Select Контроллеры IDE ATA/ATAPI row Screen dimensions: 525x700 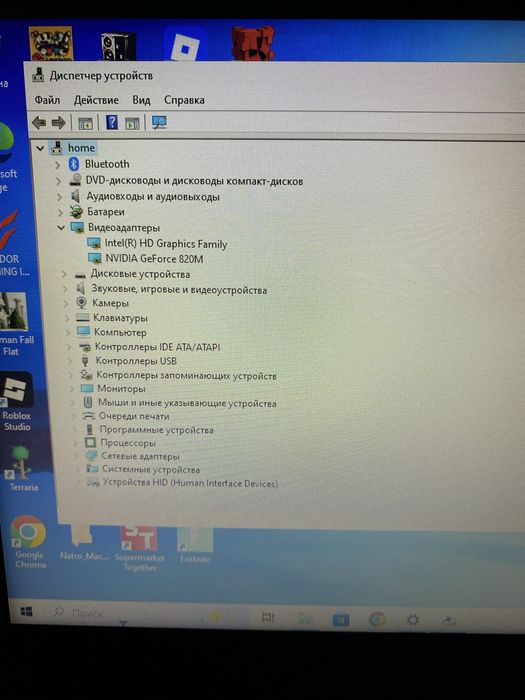[x=157, y=347]
